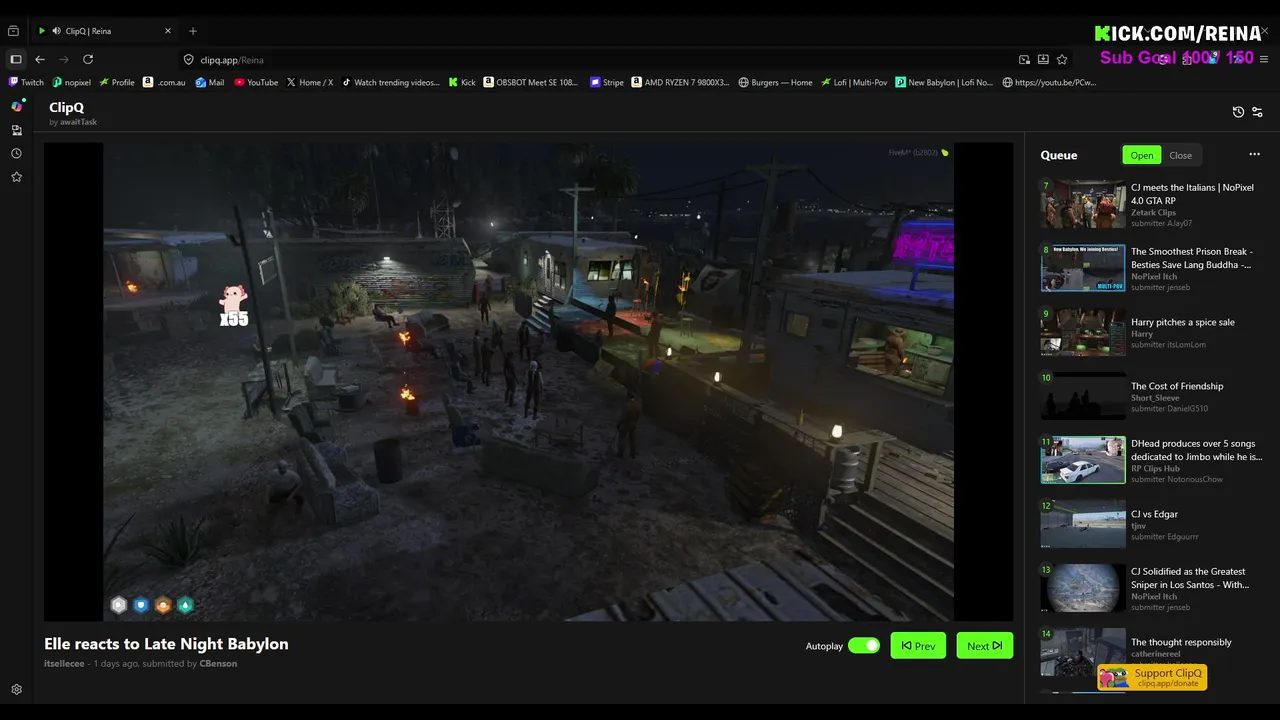1280x720 pixels.
Task: Open AMD RYZEN 7 9800X3 bookmark
Action: coord(680,82)
